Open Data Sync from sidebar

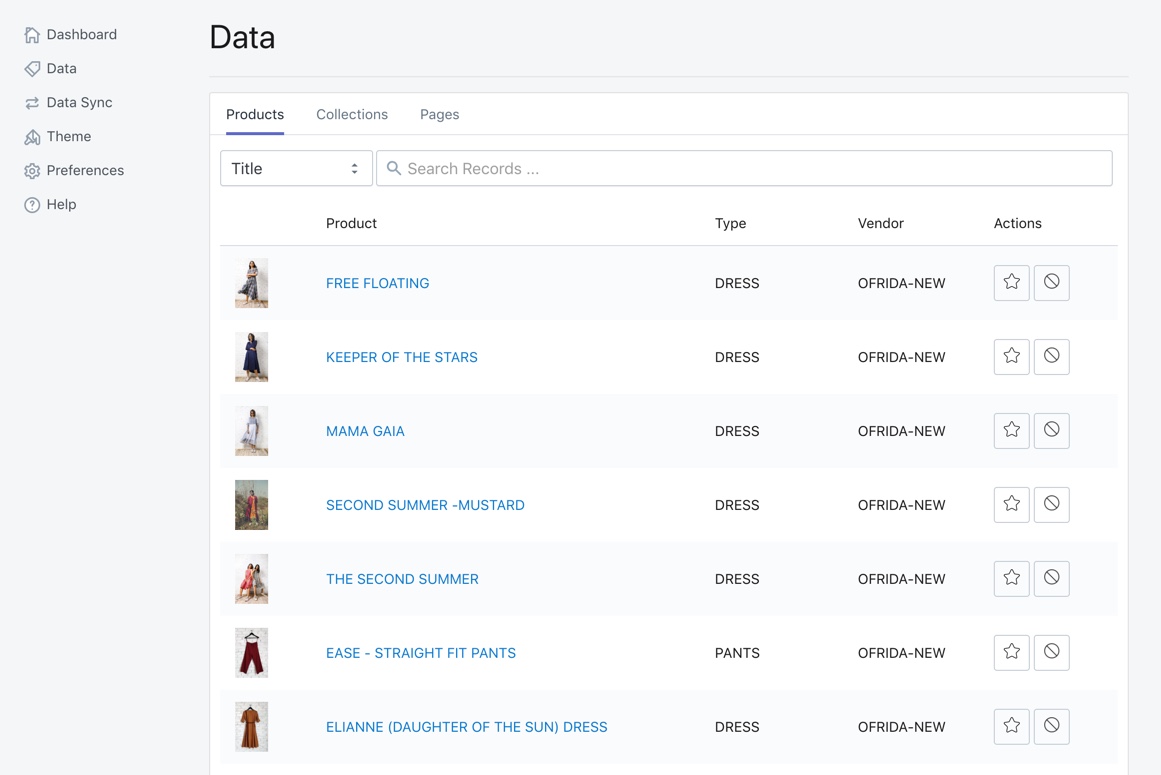[79, 103]
